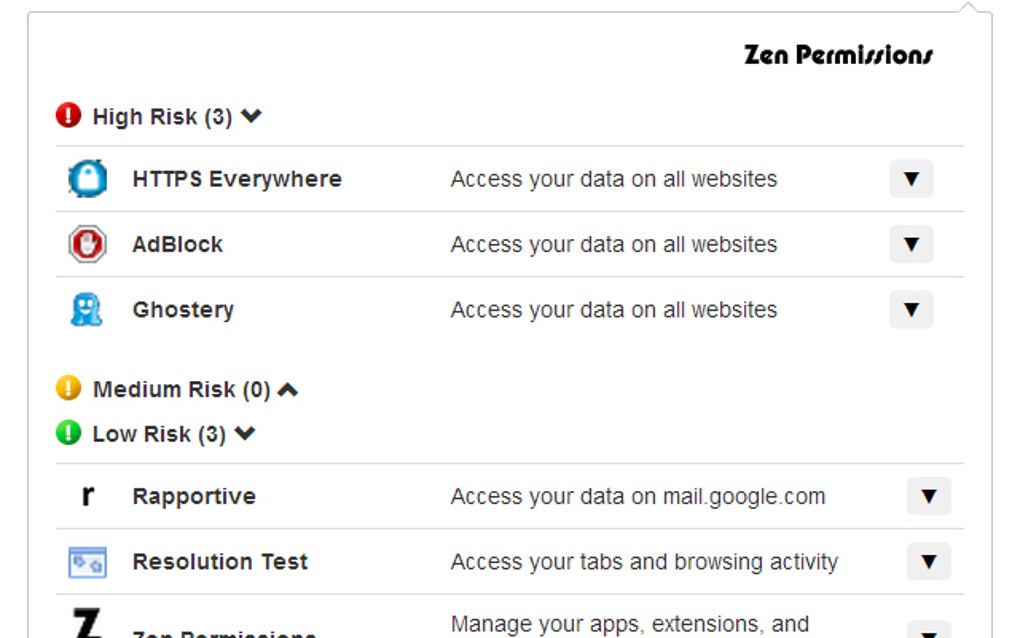Open the dropdown next to Ghostery
This screenshot has height=638, width=1020.
point(911,310)
